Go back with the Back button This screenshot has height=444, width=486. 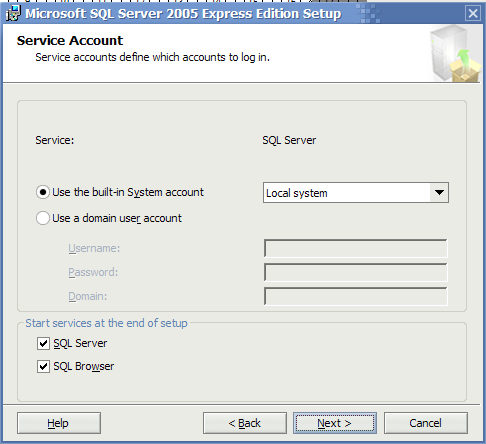pos(245,423)
